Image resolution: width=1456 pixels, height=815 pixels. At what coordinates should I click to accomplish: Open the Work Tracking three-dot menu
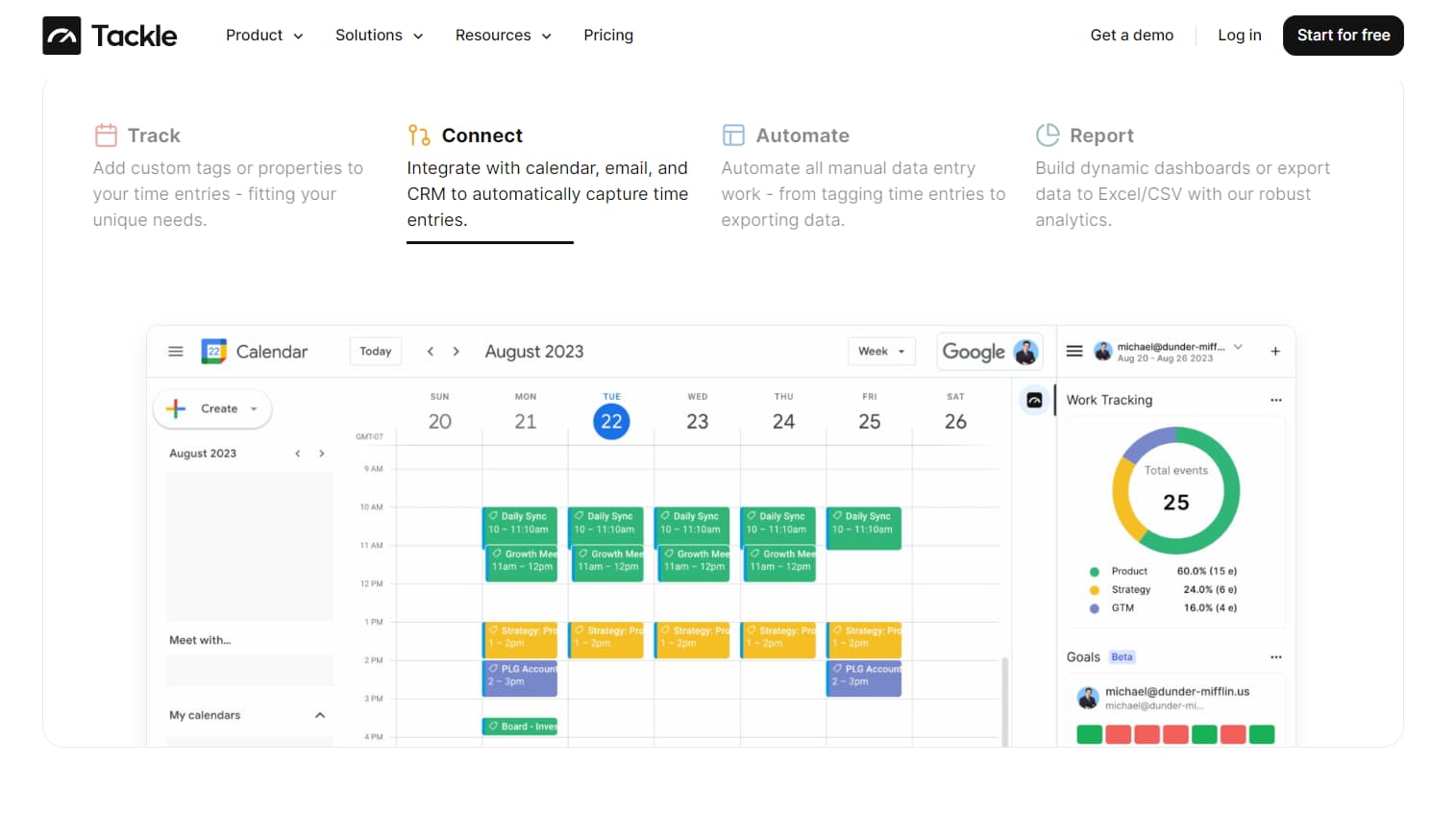pyautogui.click(x=1276, y=399)
